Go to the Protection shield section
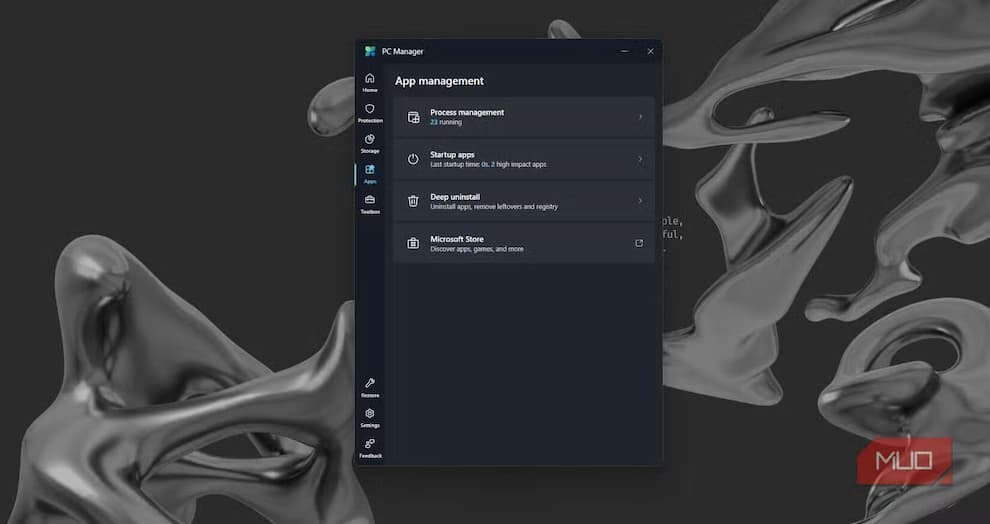The image size is (990, 524). point(370,113)
